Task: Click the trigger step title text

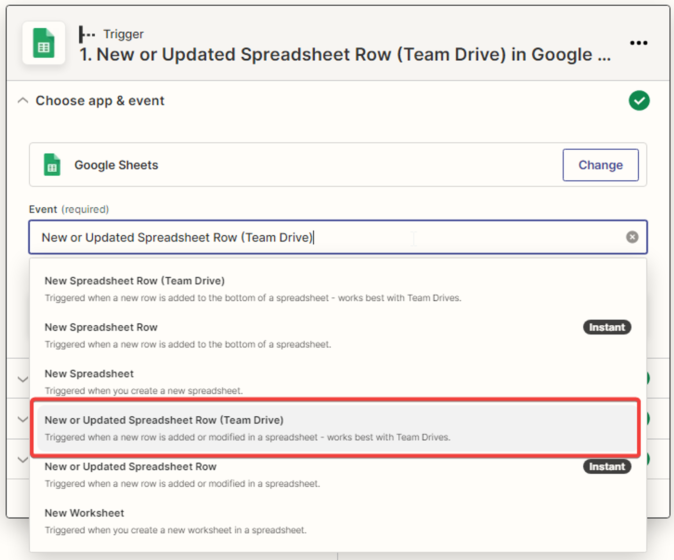Action: [344, 55]
